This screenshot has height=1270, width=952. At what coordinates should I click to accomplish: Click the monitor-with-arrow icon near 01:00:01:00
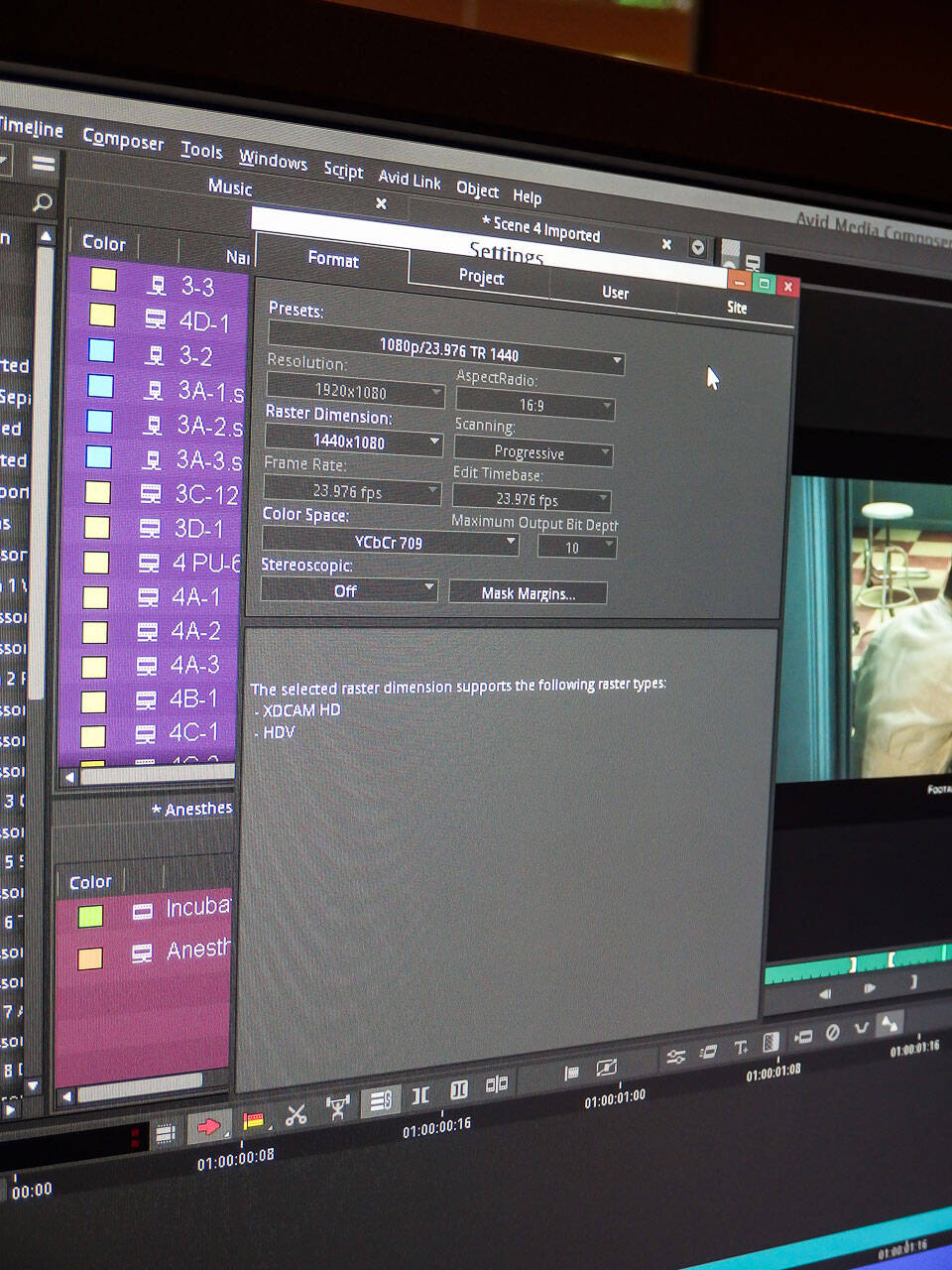606,1068
